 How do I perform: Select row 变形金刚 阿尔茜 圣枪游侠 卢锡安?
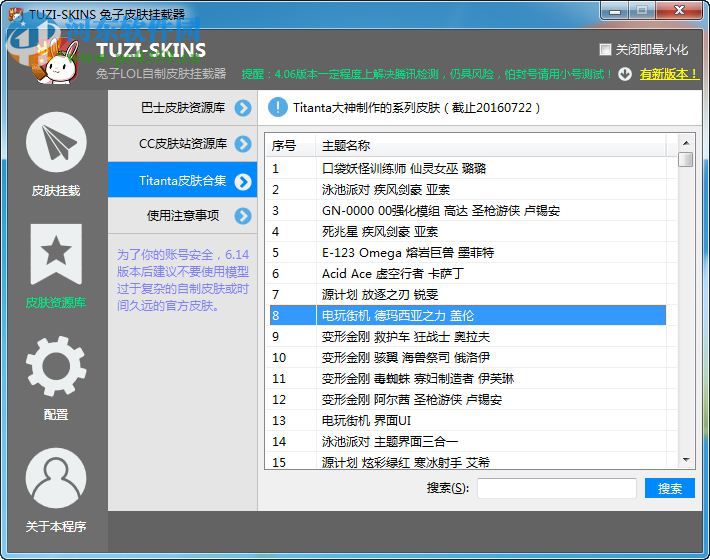[x=466, y=400]
